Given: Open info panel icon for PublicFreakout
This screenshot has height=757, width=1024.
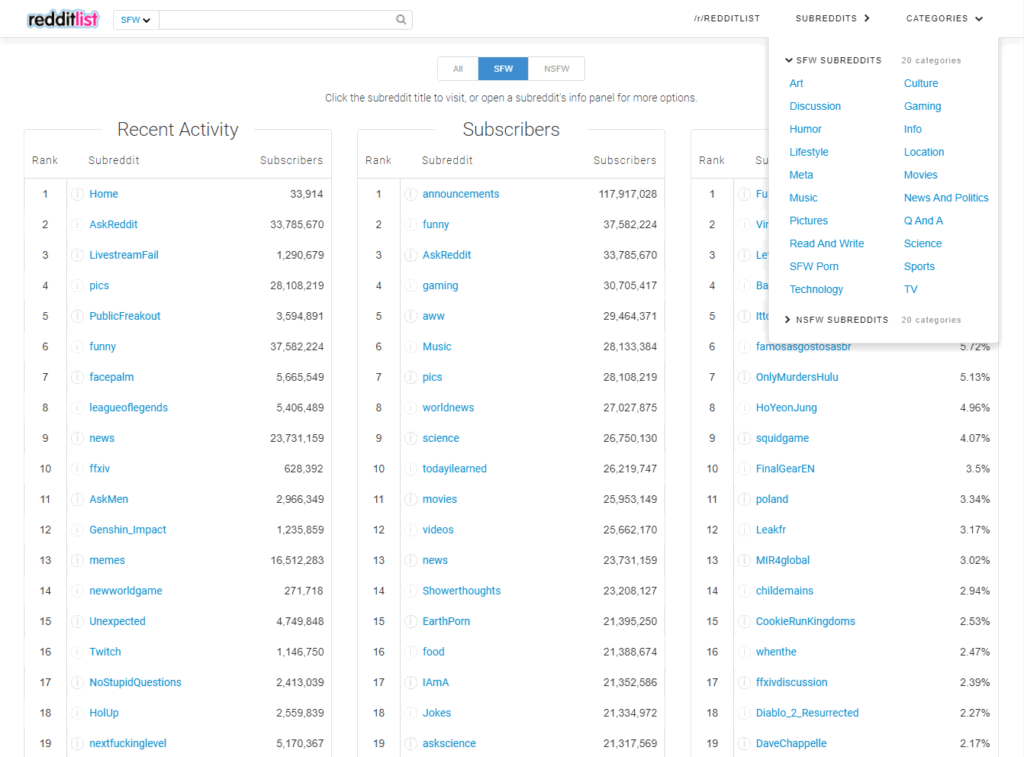Looking at the screenshot, I should 77,316.
